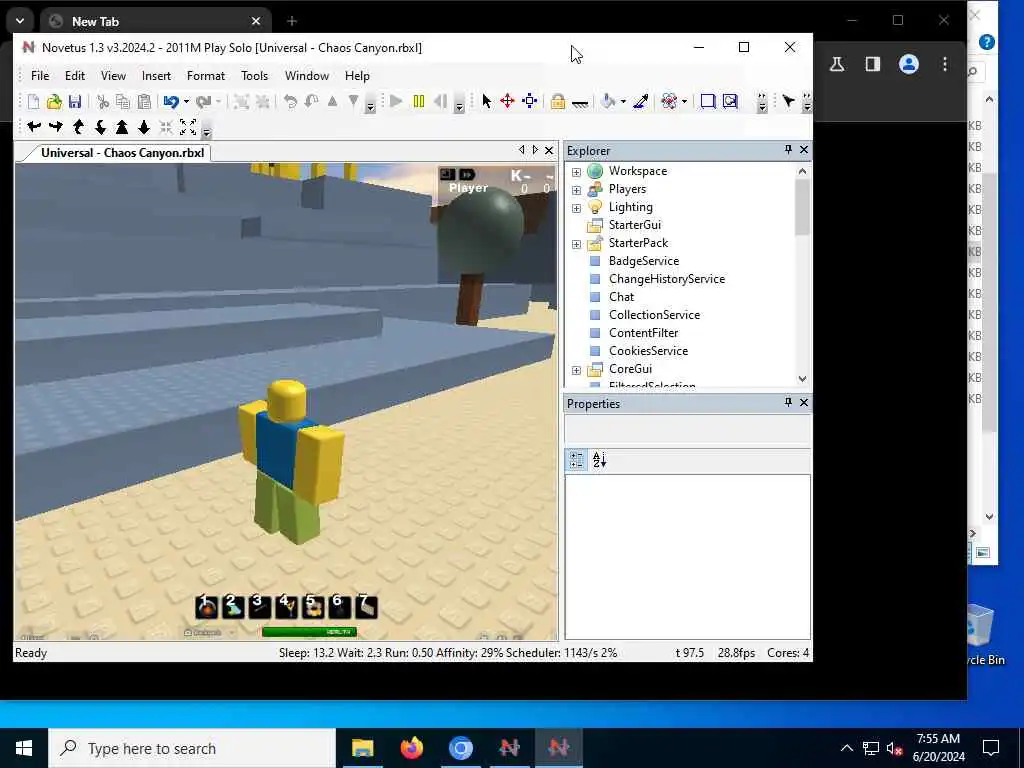Select the Paint bucket fill tool
1024x768 pixels.
click(x=608, y=101)
